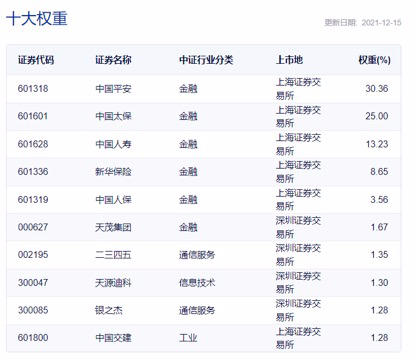This screenshot has width=418, height=360.
Task: Click 天源迪科 row's 深圳证券交易所 cell
Action: coord(298,283)
